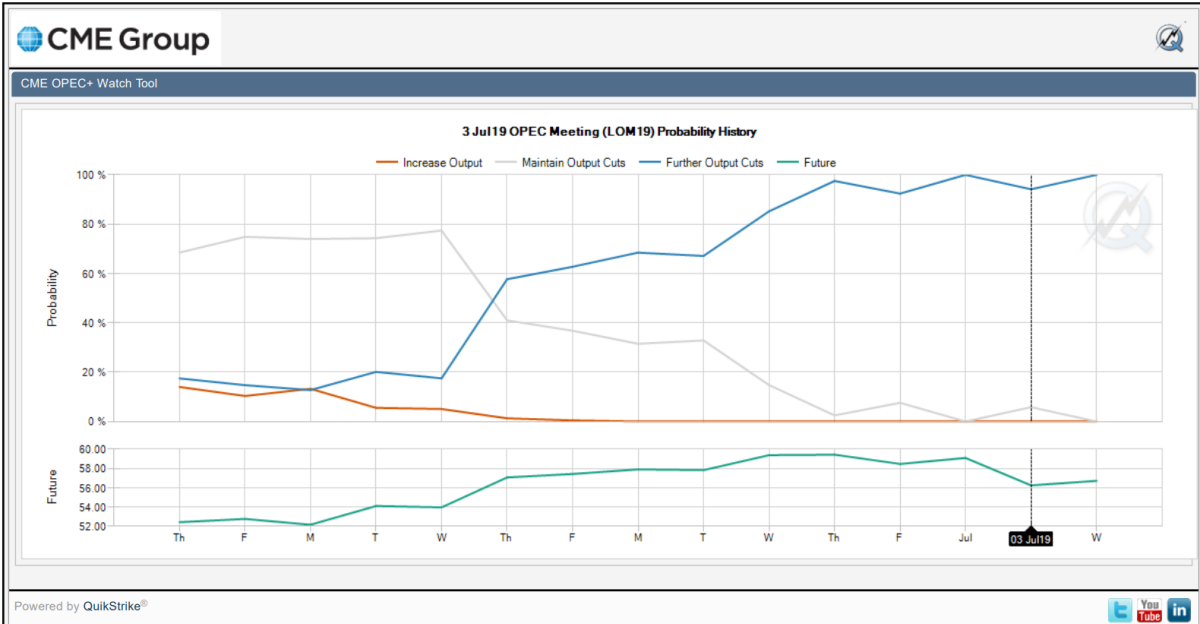1200x624 pixels.
Task: Click the 100 % y-axis tick label
Action: [x=91, y=175]
